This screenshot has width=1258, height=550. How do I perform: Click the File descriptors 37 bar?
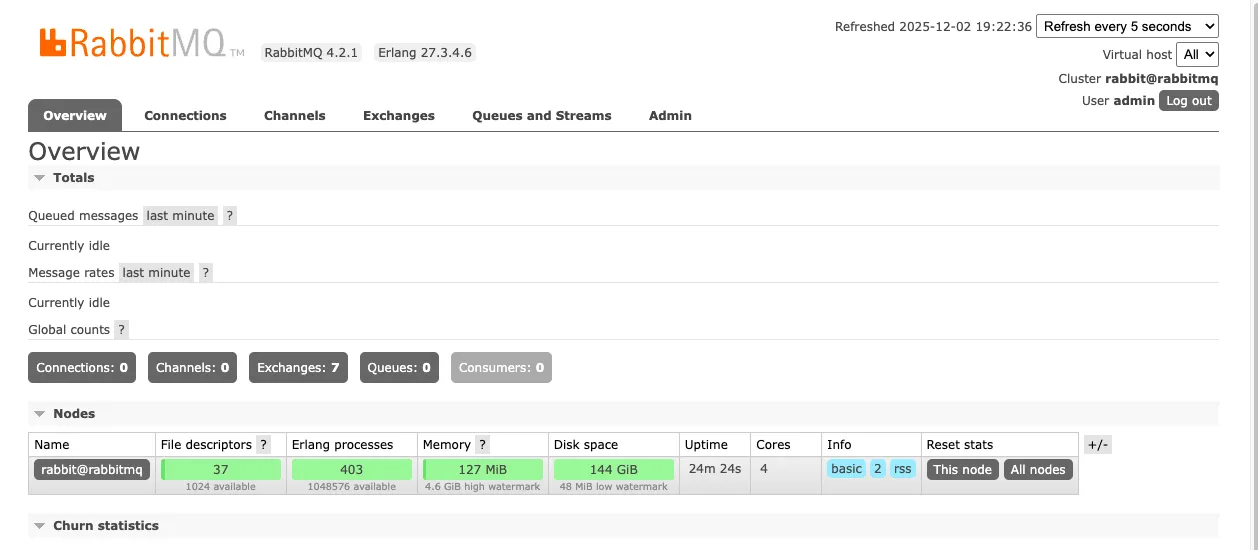[221, 470]
